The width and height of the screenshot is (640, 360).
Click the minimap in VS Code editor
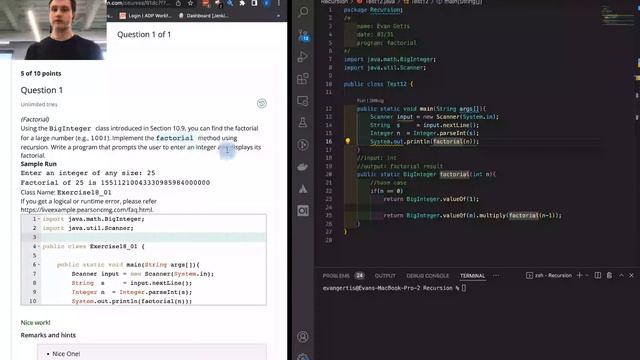point(618,16)
